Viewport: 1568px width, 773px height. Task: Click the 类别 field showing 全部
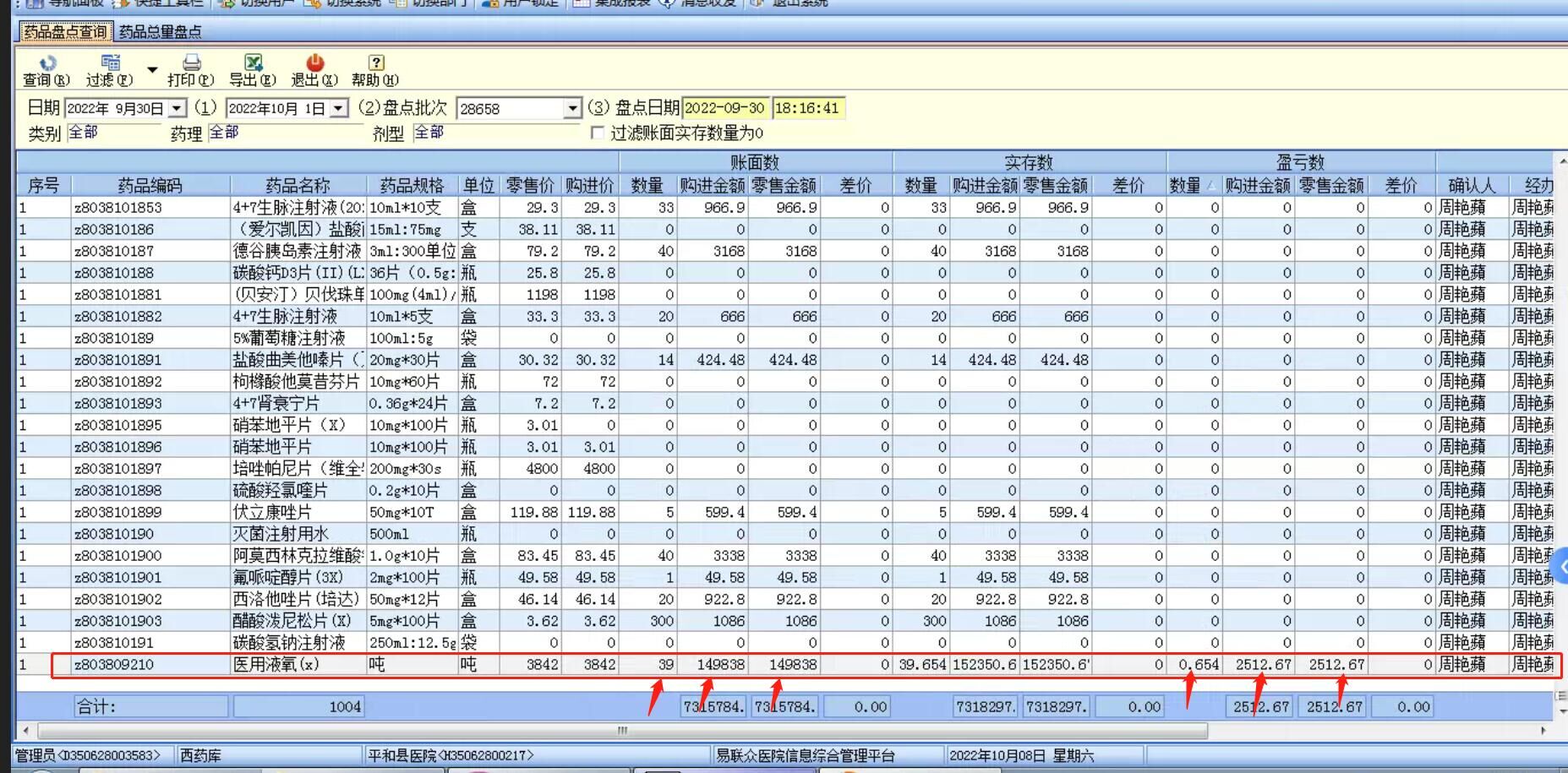(113, 133)
